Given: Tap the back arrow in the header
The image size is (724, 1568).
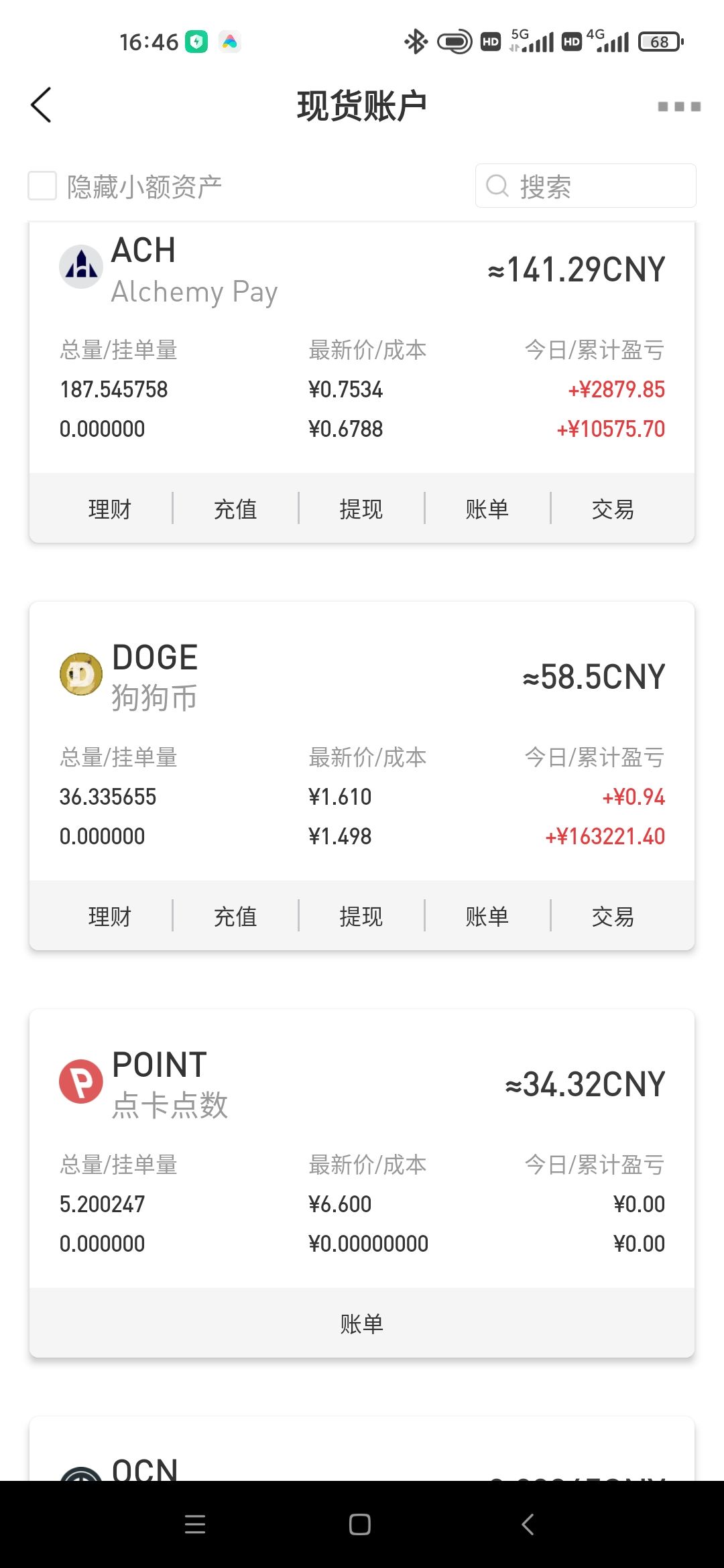Looking at the screenshot, I should [x=41, y=105].
